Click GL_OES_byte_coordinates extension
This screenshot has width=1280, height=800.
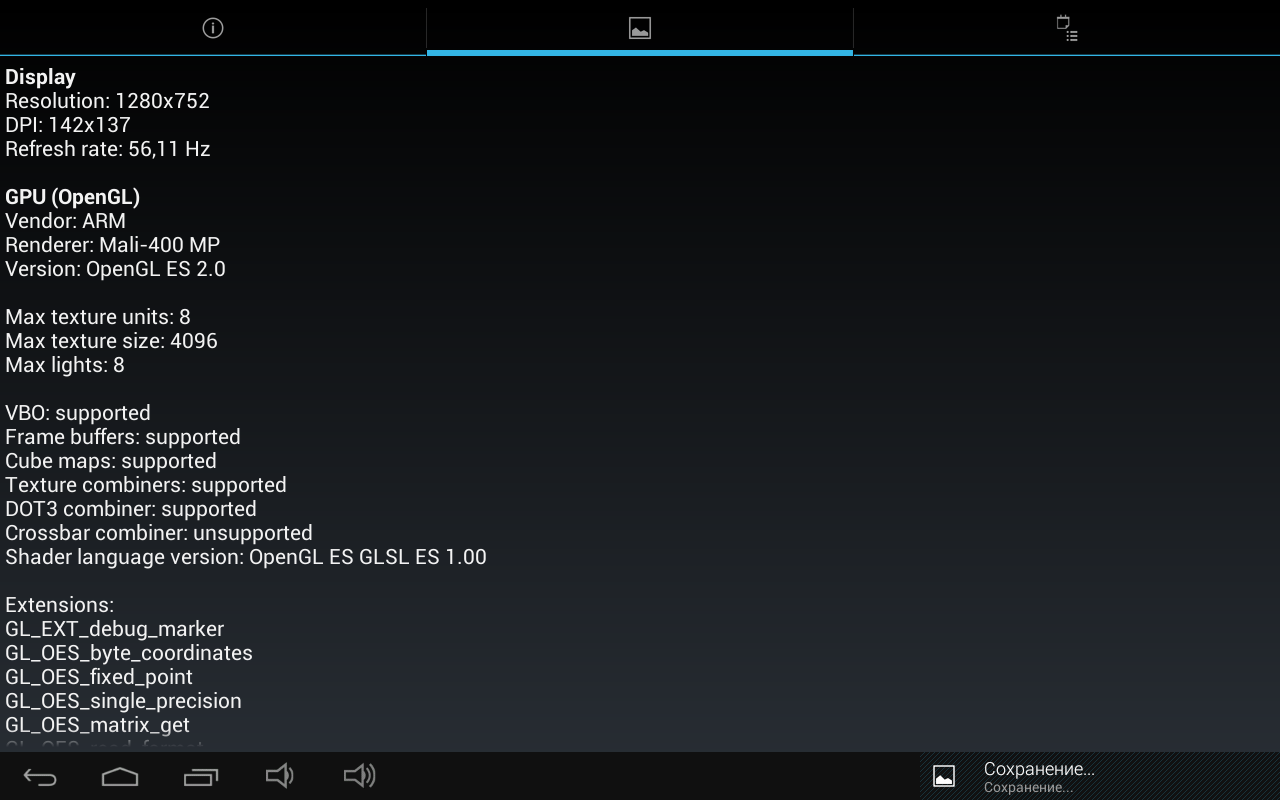click(x=129, y=653)
